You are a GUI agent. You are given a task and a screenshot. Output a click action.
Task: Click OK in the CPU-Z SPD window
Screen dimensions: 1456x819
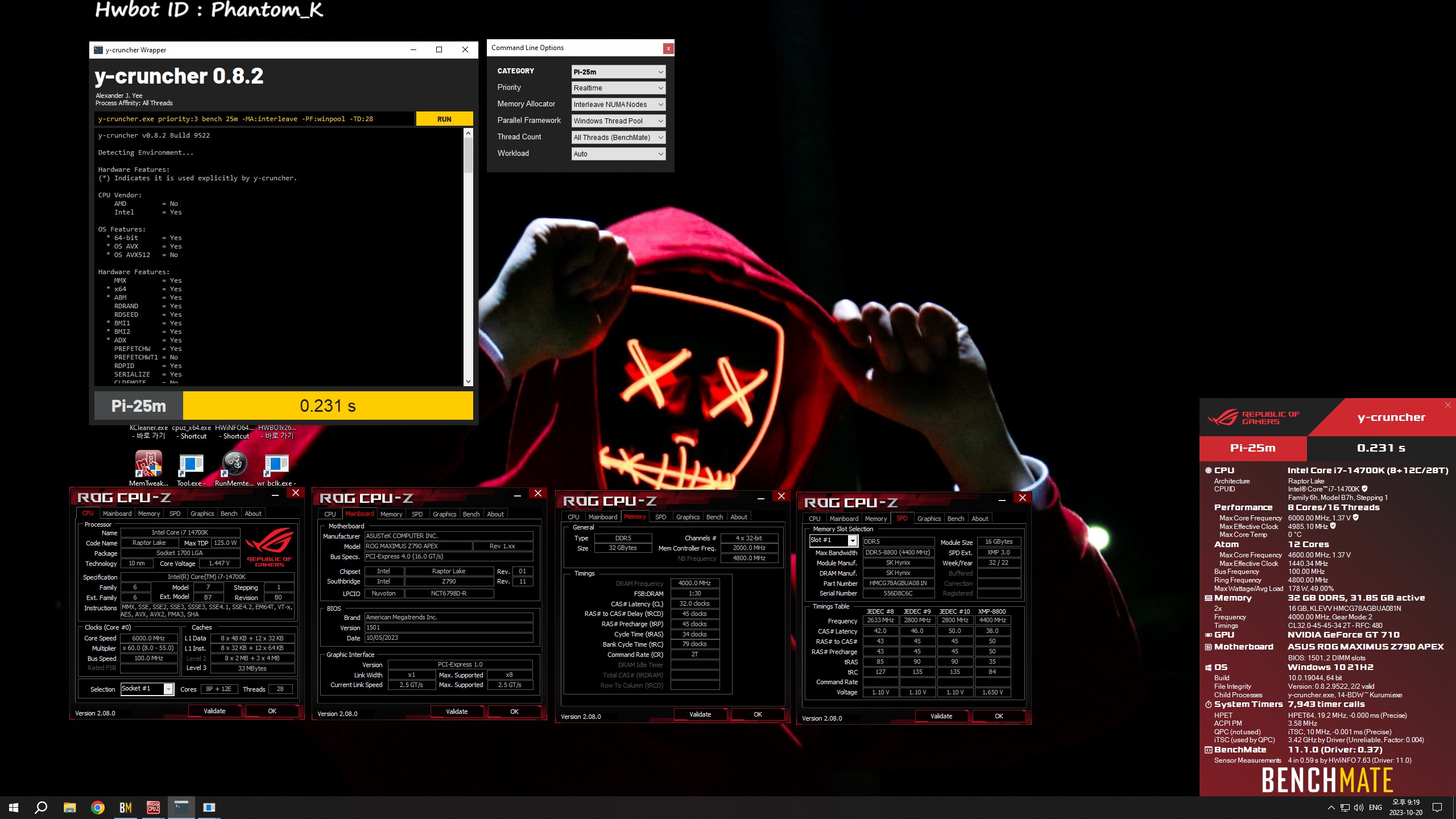coord(999,716)
